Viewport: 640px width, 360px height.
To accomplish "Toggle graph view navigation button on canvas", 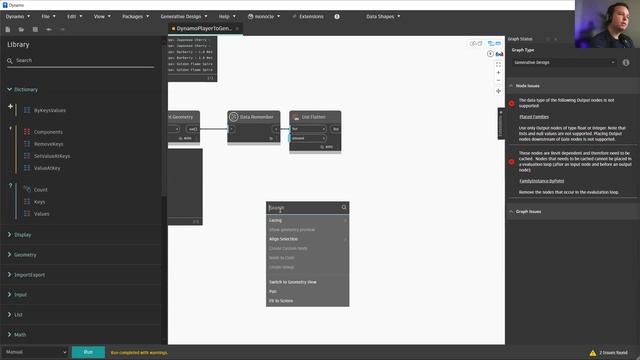I will [494, 43].
